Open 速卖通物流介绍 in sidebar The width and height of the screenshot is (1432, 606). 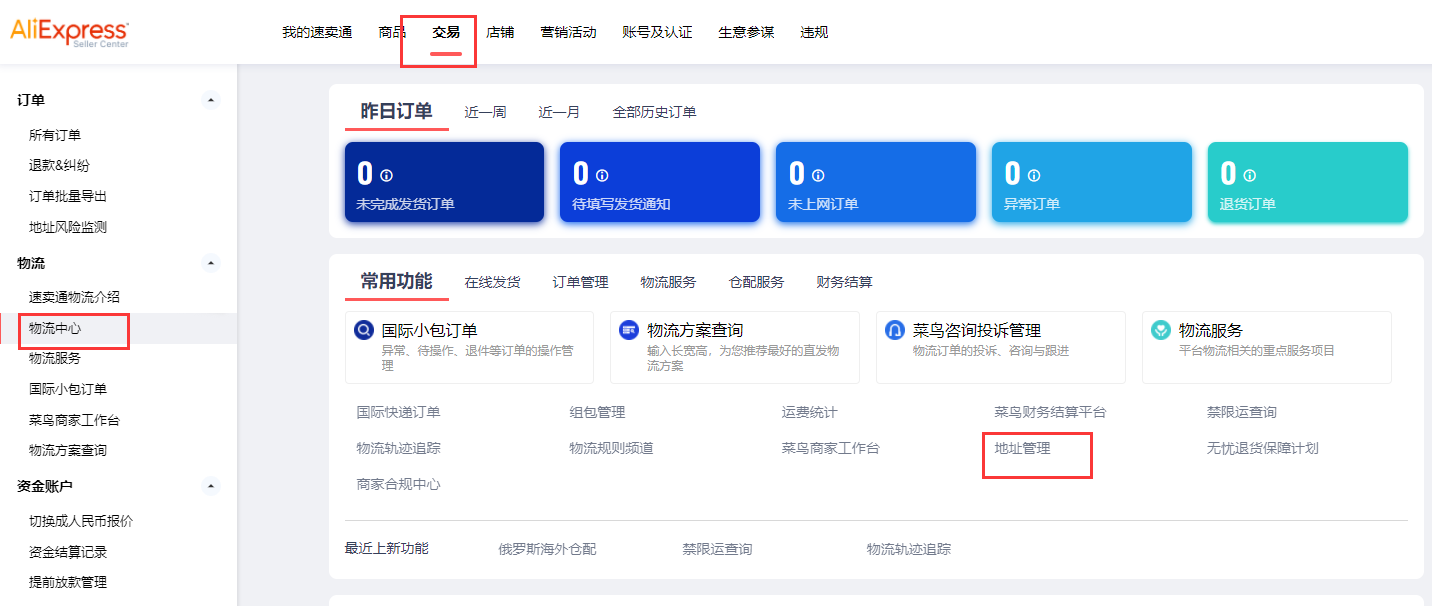tap(74, 297)
